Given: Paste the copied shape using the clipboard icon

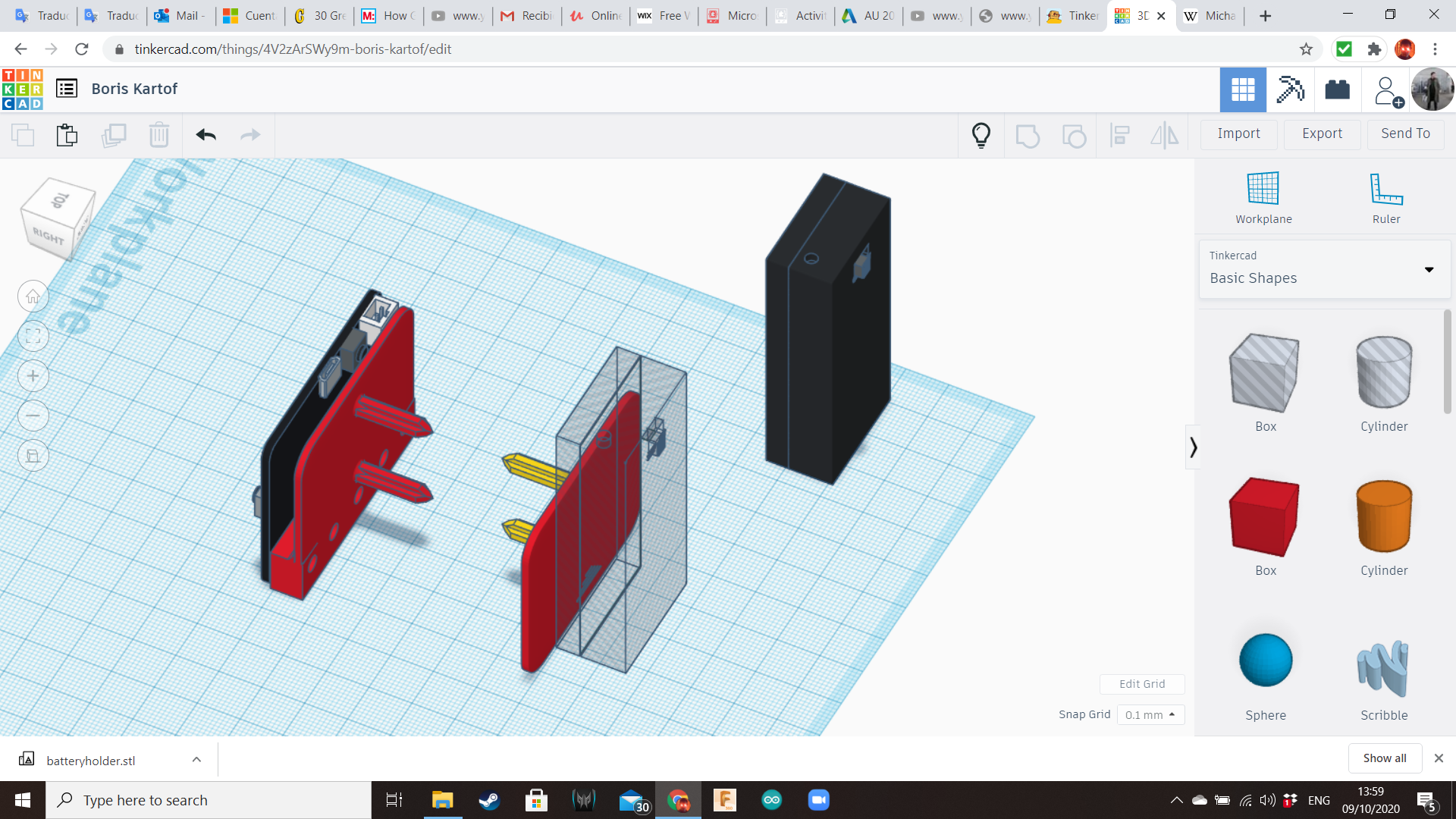Looking at the screenshot, I should pyautogui.click(x=67, y=134).
